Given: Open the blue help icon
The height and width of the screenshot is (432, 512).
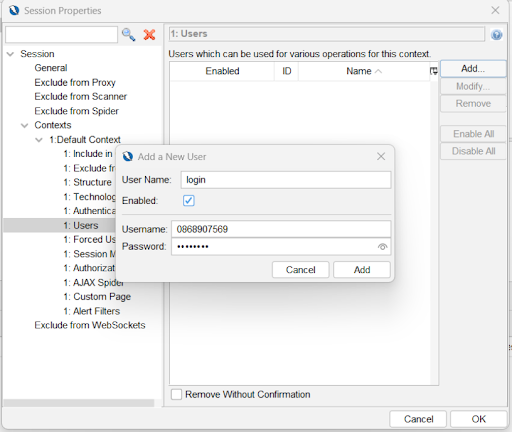Looking at the screenshot, I should tap(496, 35).
